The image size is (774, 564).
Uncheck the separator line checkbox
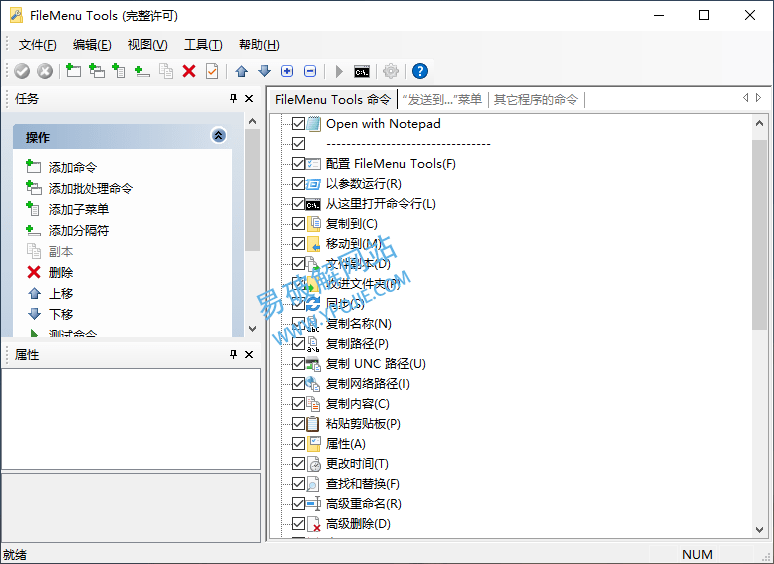click(298, 144)
